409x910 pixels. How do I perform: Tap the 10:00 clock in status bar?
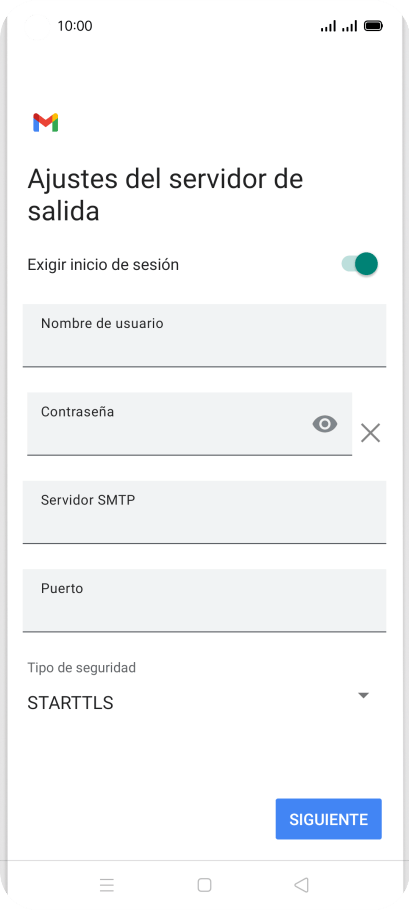[x=75, y=26]
